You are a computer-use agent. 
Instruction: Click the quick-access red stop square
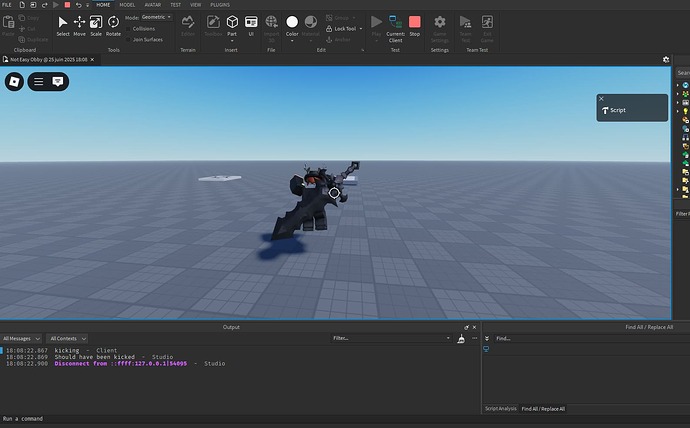(67, 5)
